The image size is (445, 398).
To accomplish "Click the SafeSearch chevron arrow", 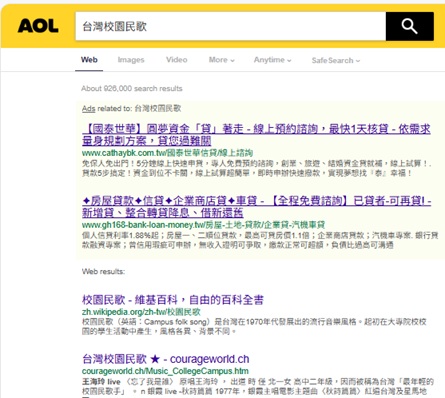I will point(358,61).
